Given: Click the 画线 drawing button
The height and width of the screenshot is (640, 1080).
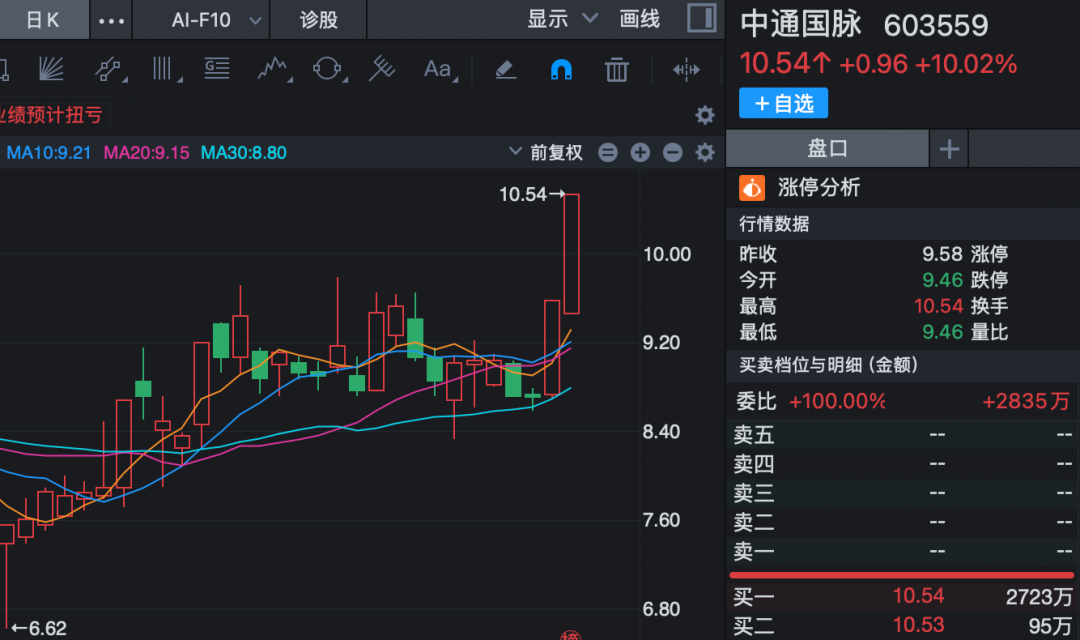Looking at the screenshot, I should pyautogui.click(x=639, y=19).
